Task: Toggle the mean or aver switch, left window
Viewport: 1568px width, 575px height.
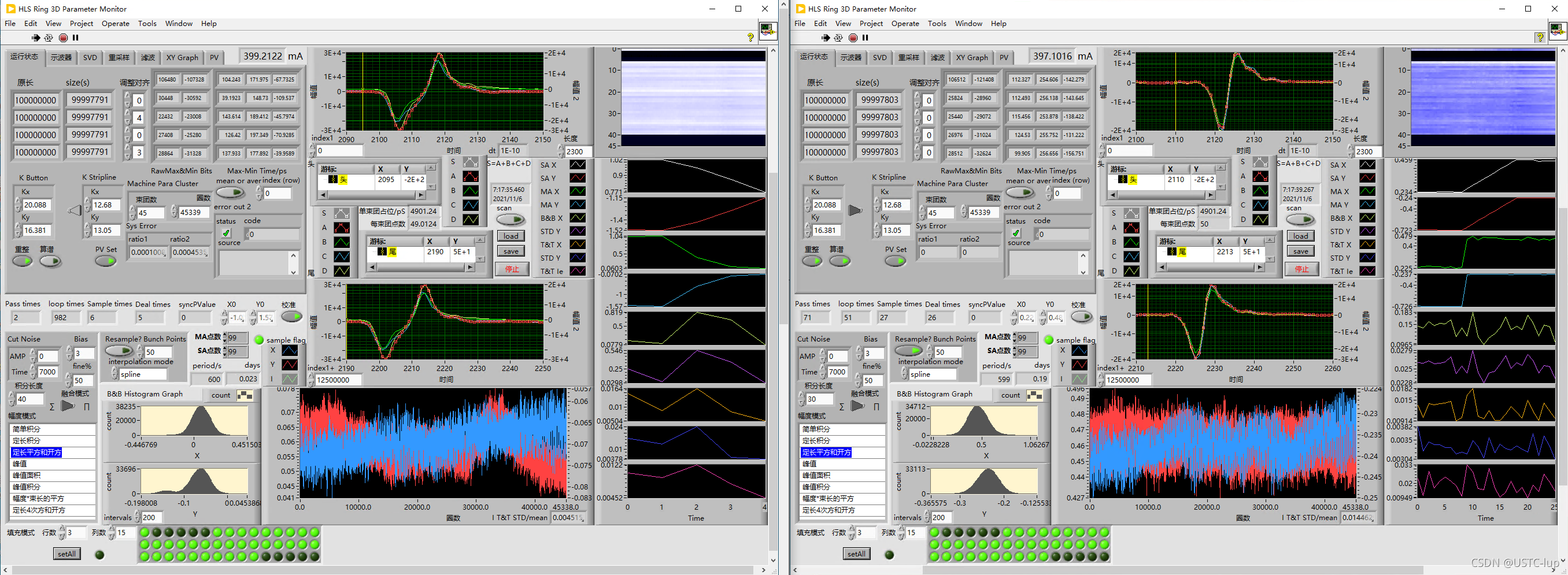Action: 231,193
